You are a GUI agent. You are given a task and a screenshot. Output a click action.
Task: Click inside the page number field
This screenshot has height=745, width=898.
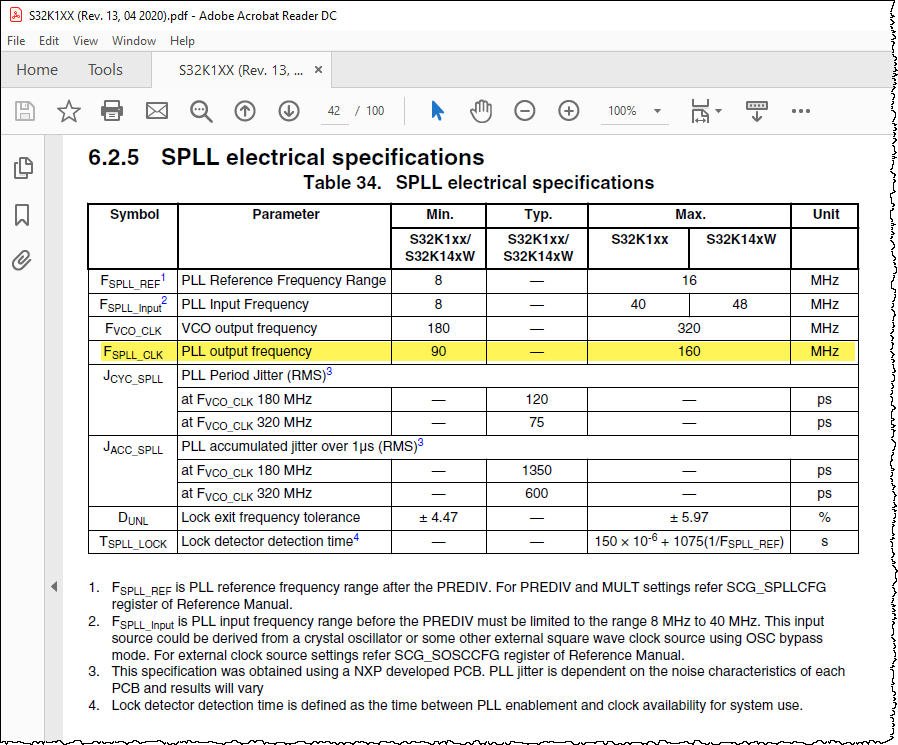(x=334, y=111)
